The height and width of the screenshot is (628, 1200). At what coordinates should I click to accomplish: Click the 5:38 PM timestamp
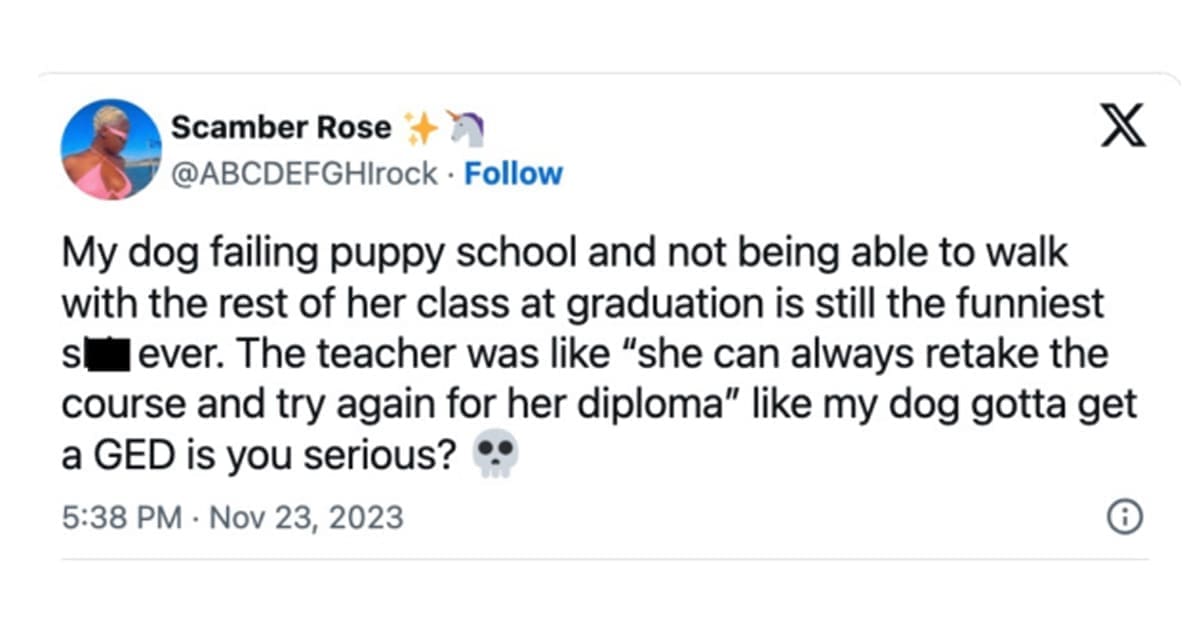coord(121,517)
